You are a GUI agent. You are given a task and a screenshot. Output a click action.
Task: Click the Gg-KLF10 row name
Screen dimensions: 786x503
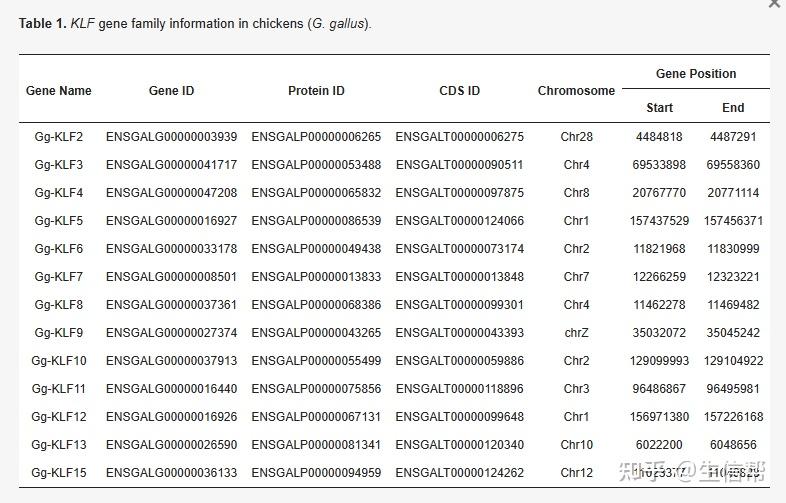point(59,361)
